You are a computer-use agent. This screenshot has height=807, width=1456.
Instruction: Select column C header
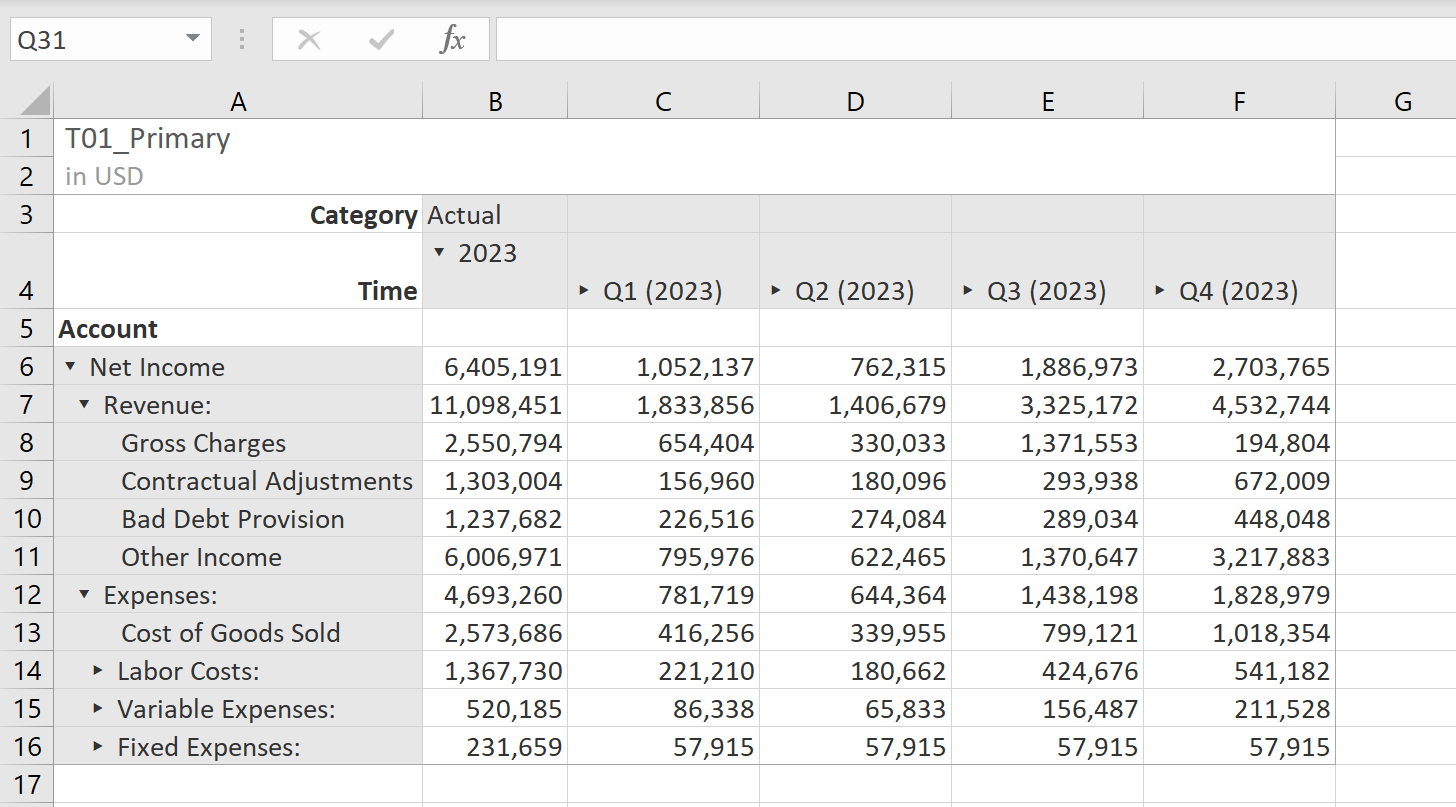[663, 100]
